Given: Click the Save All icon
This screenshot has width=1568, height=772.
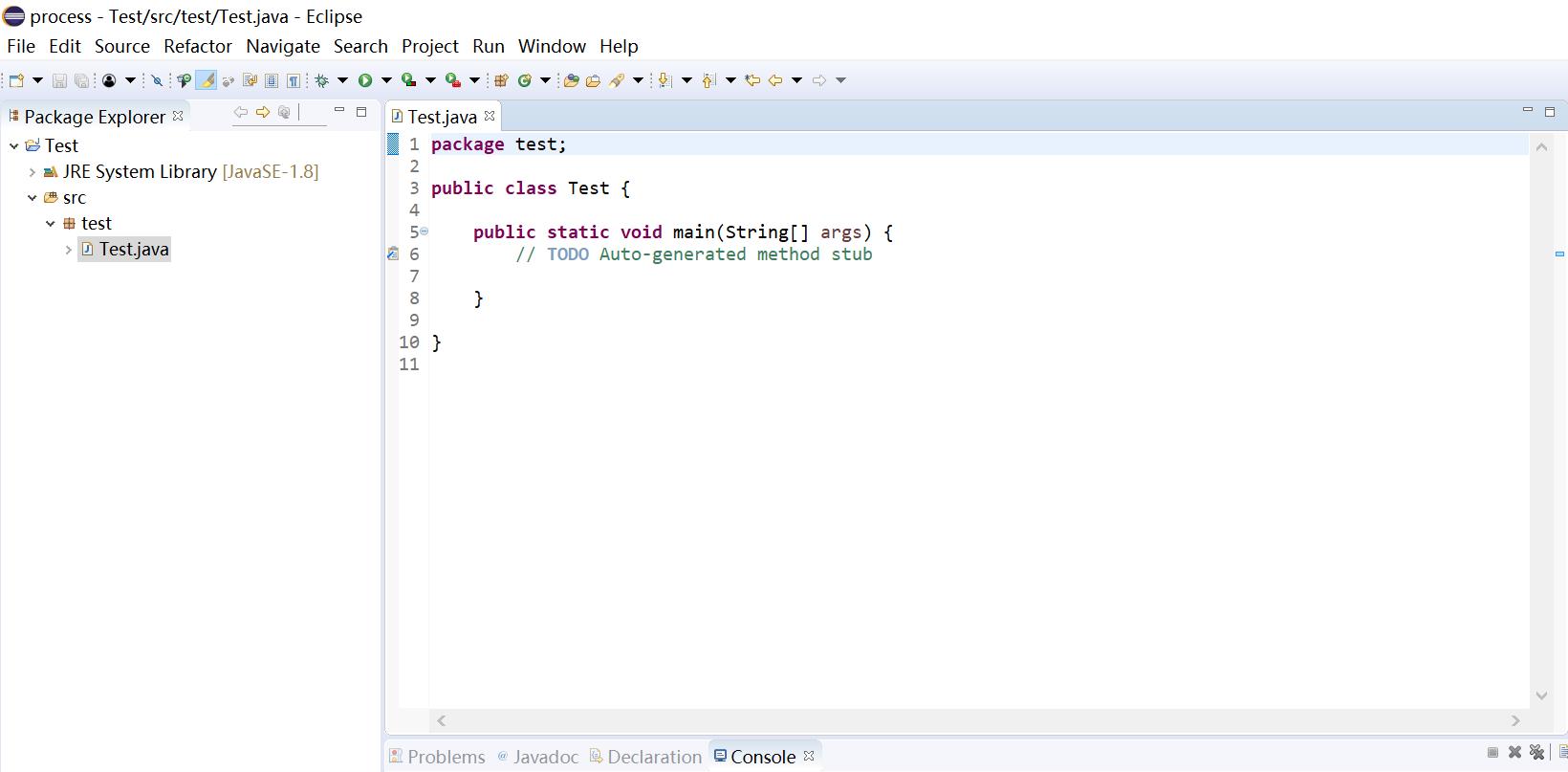Looking at the screenshot, I should pos(81,80).
